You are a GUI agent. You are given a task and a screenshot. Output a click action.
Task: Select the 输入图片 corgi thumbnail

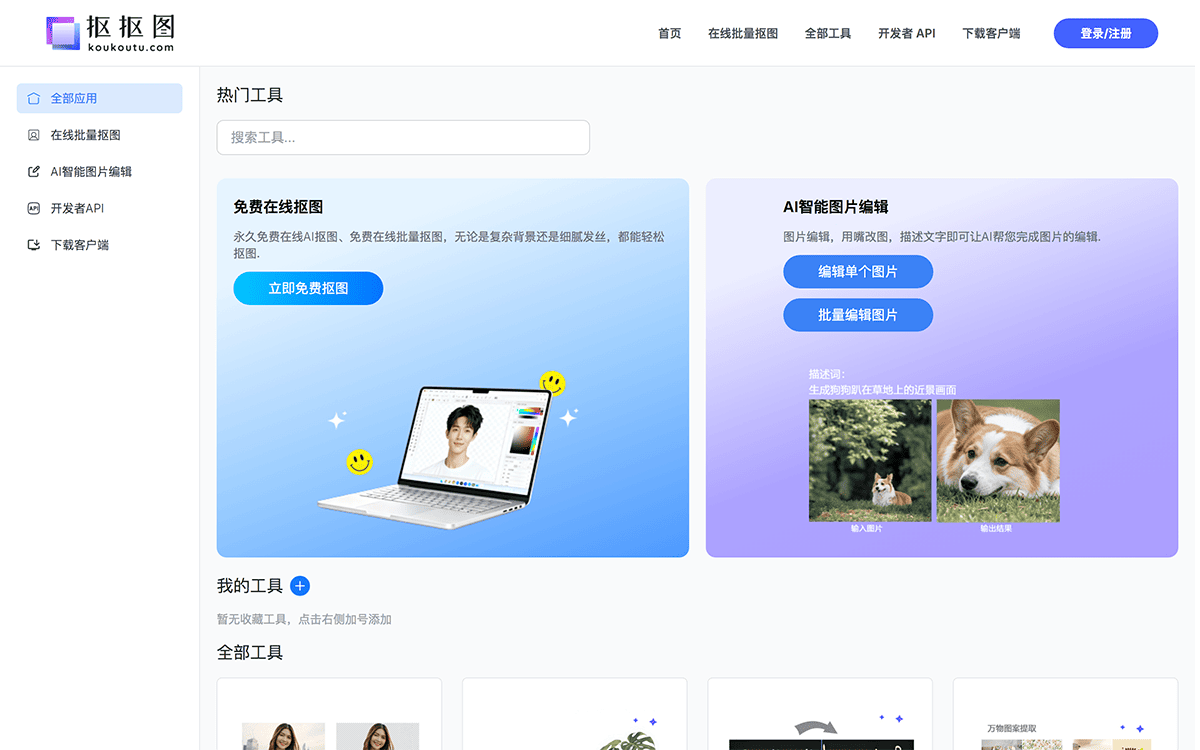(x=870, y=460)
